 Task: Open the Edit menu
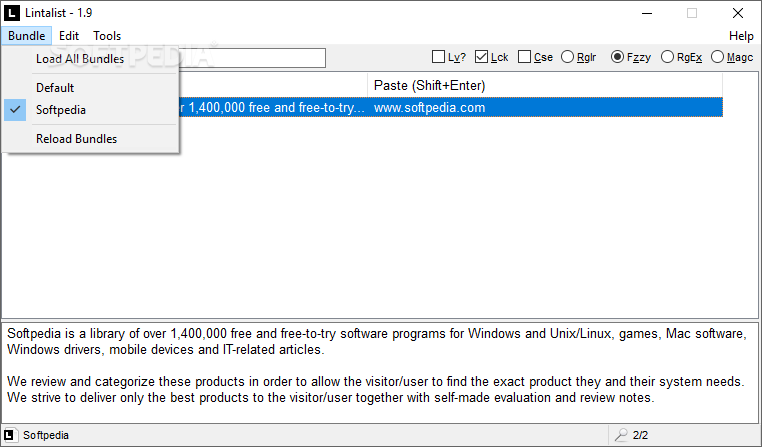69,35
